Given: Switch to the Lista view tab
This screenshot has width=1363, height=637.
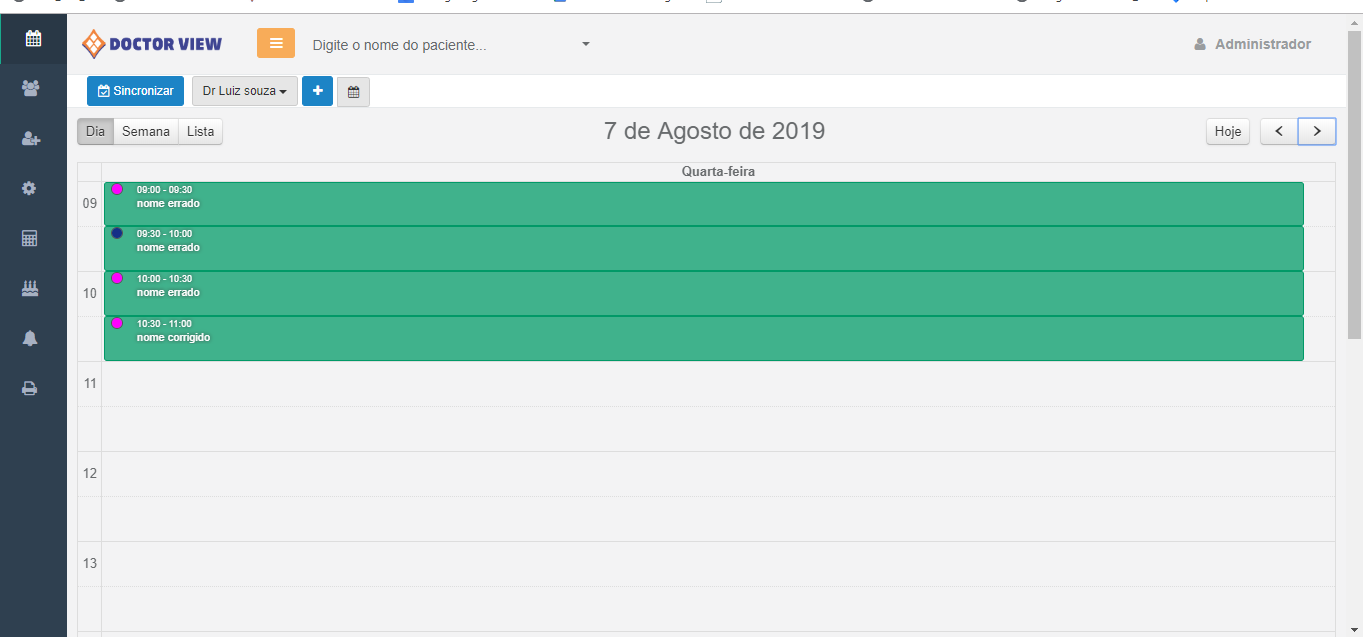Looking at the screenshot, I should [x=200, y=131].
